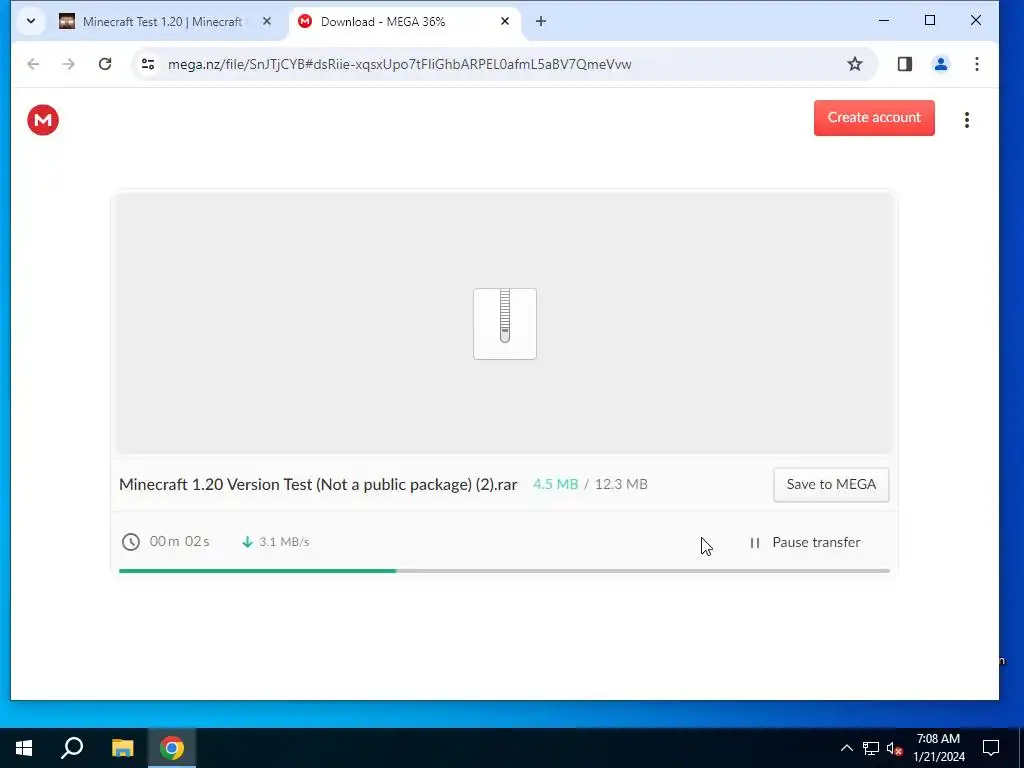Go forward in browser history
The width and height of the screenshot is (1024, 768).
(x=69, y=64)
